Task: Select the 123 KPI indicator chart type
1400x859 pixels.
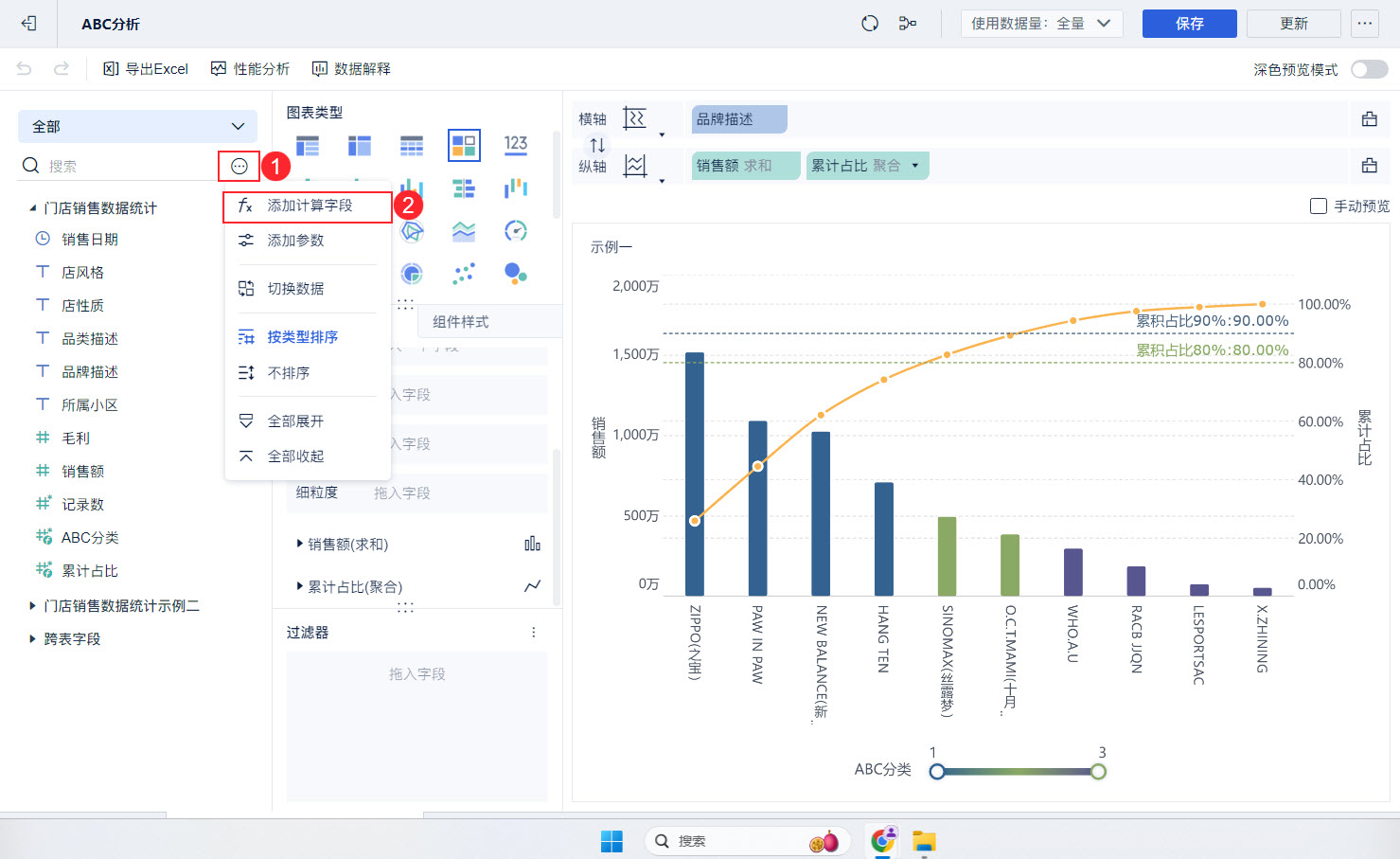Action: [516, 144]
